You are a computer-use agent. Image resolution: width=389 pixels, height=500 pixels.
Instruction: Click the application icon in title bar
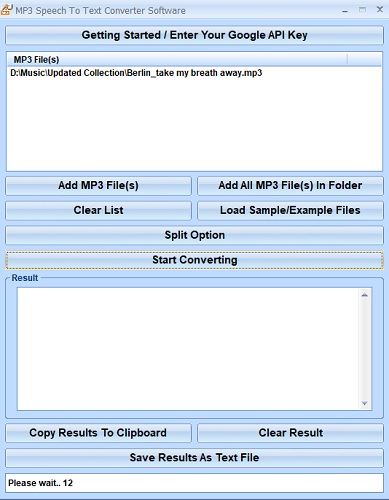click(7, 9)
